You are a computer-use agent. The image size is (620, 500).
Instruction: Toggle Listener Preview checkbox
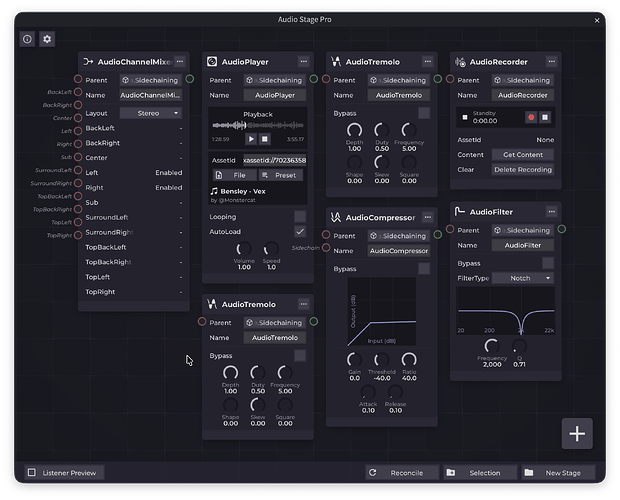[32, 473]
